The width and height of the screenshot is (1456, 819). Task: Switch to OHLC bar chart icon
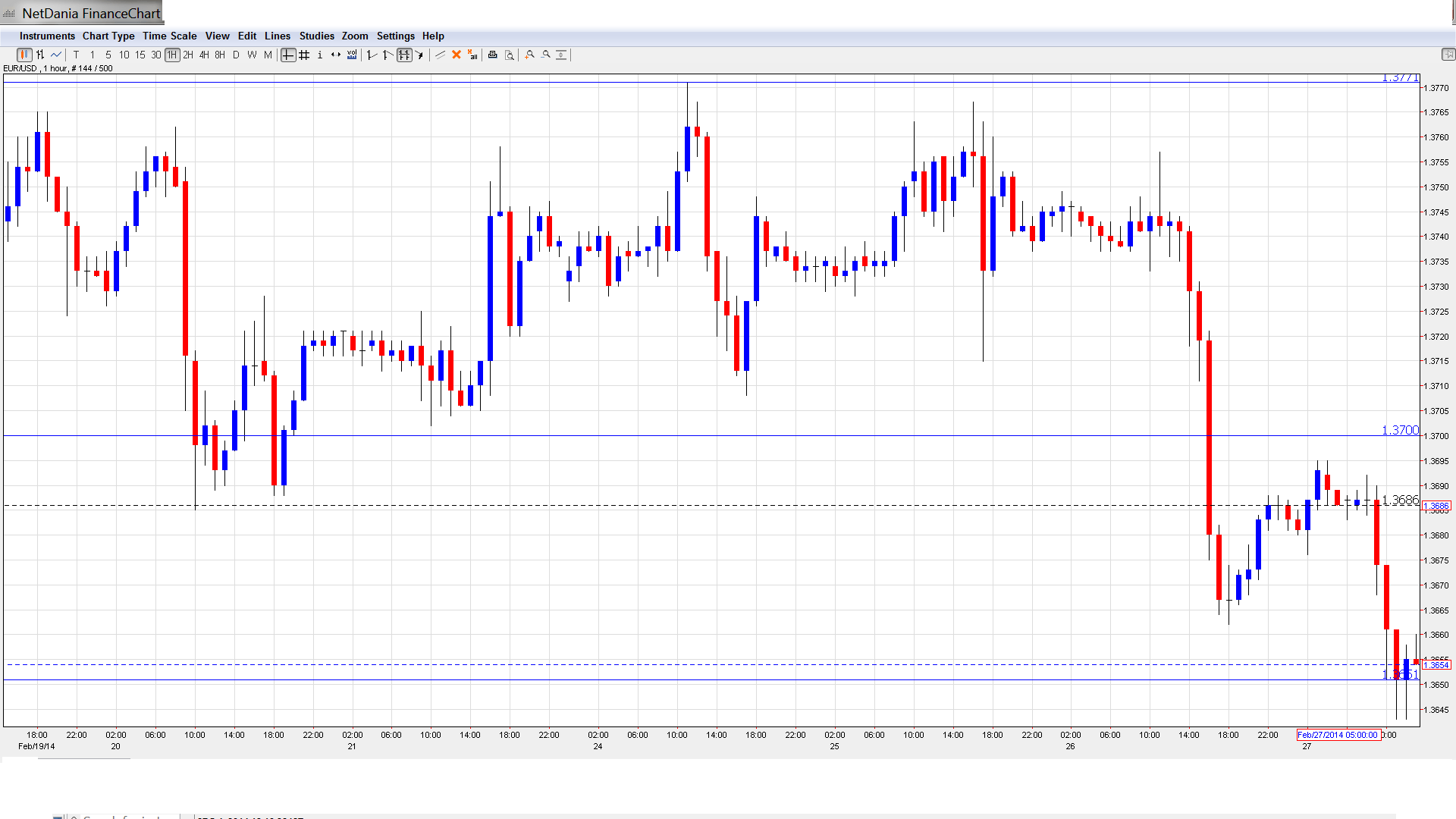coord(40,55)
